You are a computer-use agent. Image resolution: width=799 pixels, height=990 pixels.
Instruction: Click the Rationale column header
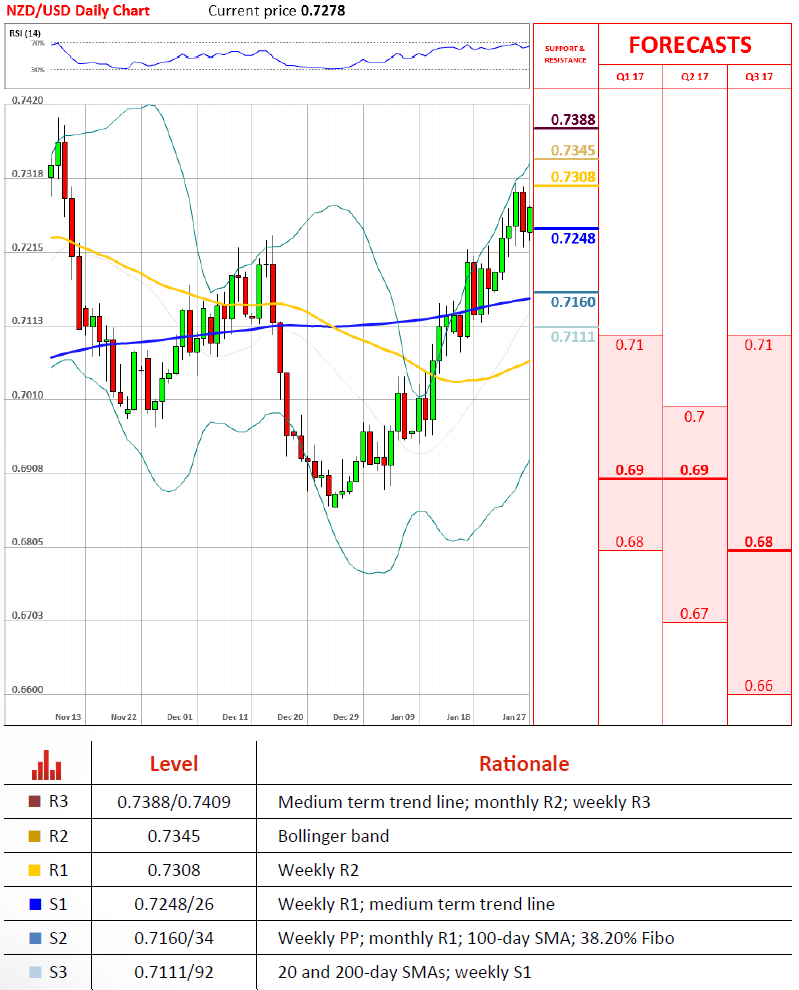(x=524, y=764)
